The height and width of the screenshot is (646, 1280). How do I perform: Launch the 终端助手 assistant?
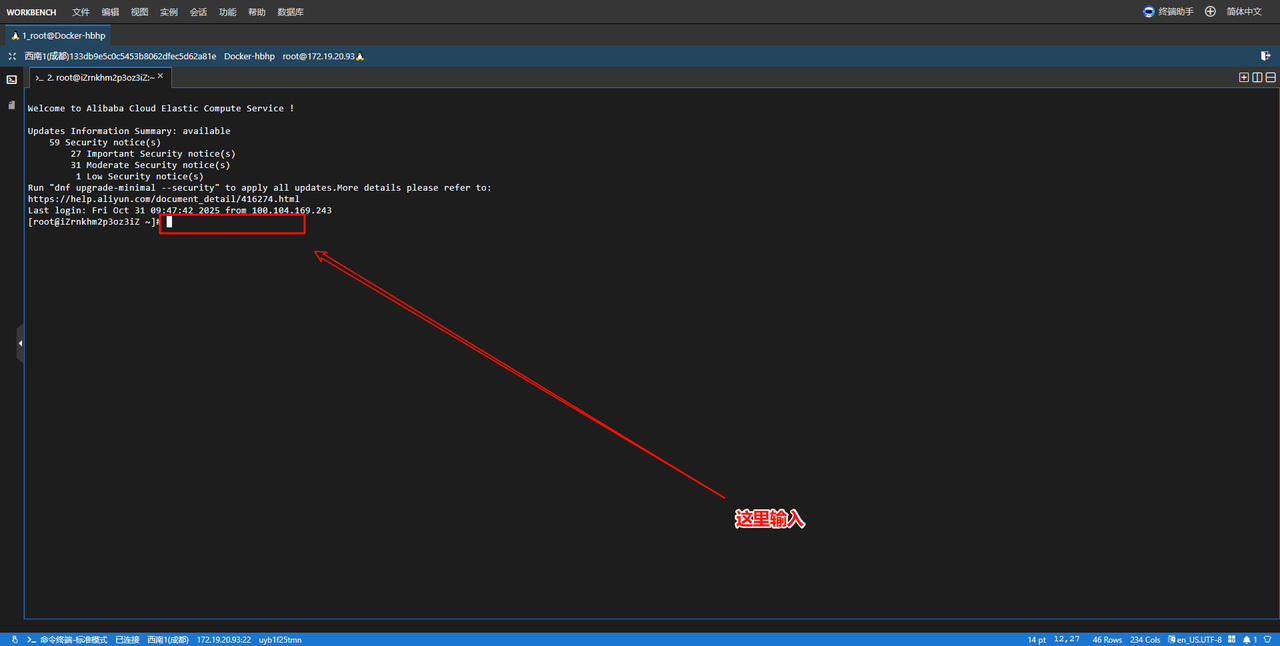(x=1168, y=12)
